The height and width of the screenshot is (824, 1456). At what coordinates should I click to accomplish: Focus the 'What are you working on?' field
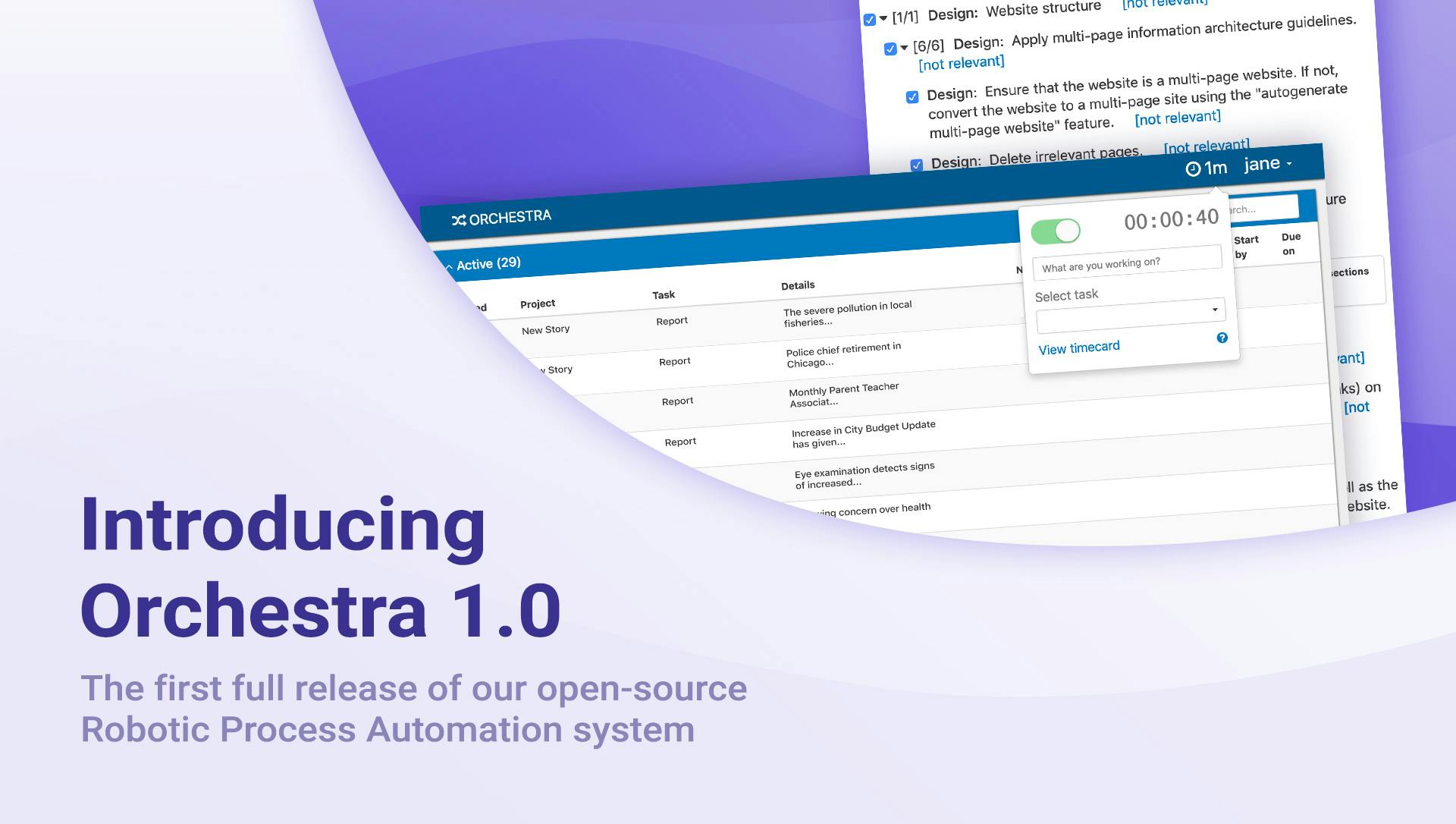tap(1128, 263)
